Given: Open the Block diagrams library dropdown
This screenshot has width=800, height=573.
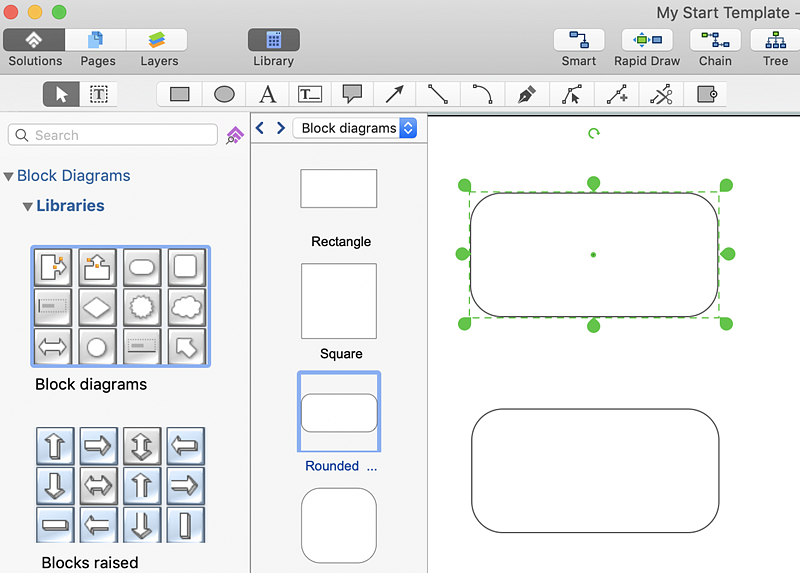Looking at the screenshot, I should (355, 128).
